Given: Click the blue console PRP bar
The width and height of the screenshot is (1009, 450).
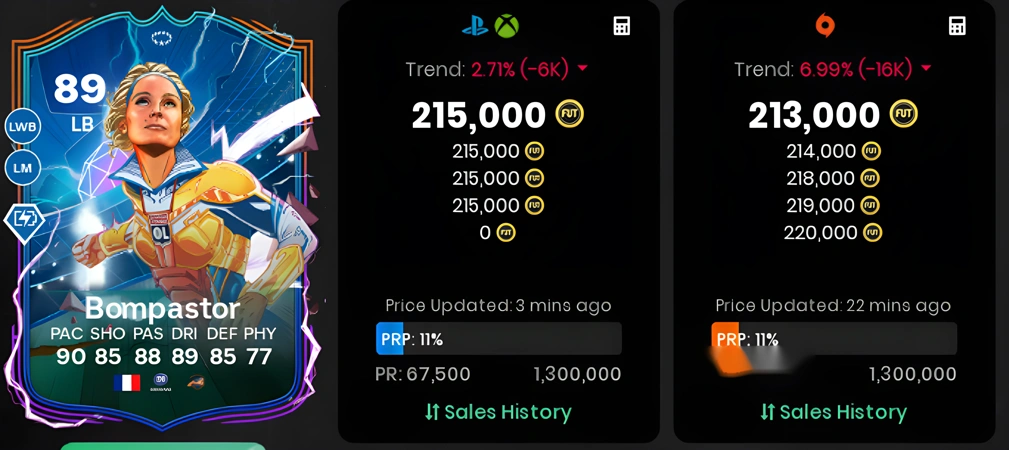Looking at the screenshot, I should click(389, 339).
